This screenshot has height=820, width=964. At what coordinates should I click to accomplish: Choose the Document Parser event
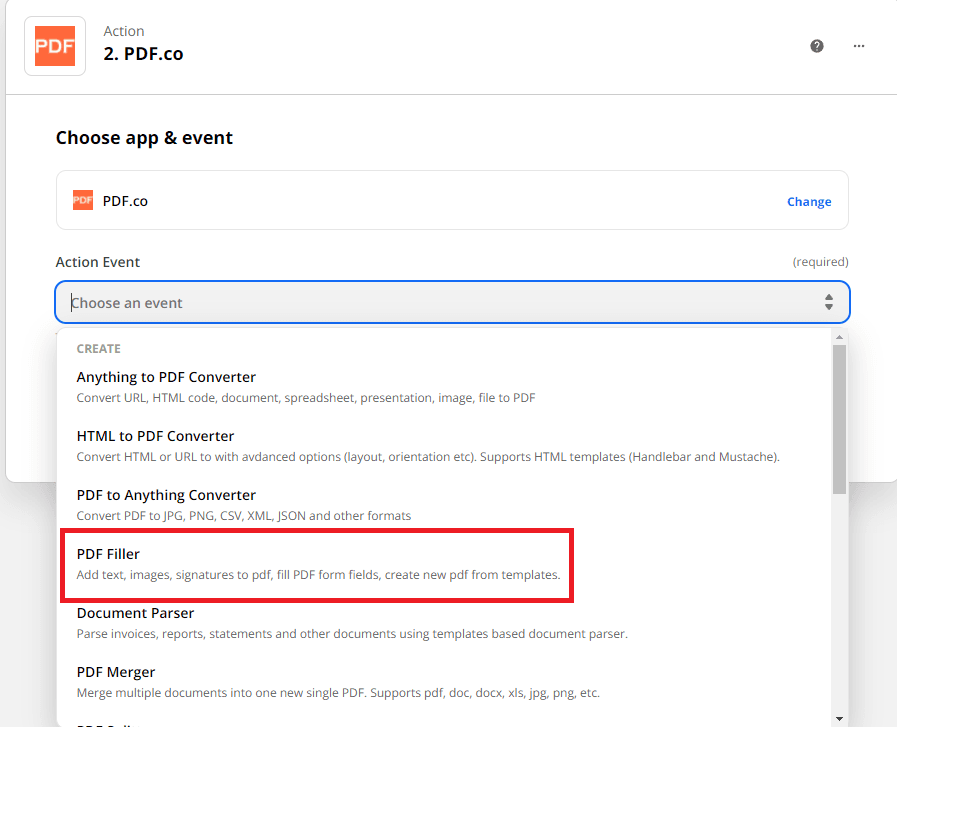(x=135, y=613)
